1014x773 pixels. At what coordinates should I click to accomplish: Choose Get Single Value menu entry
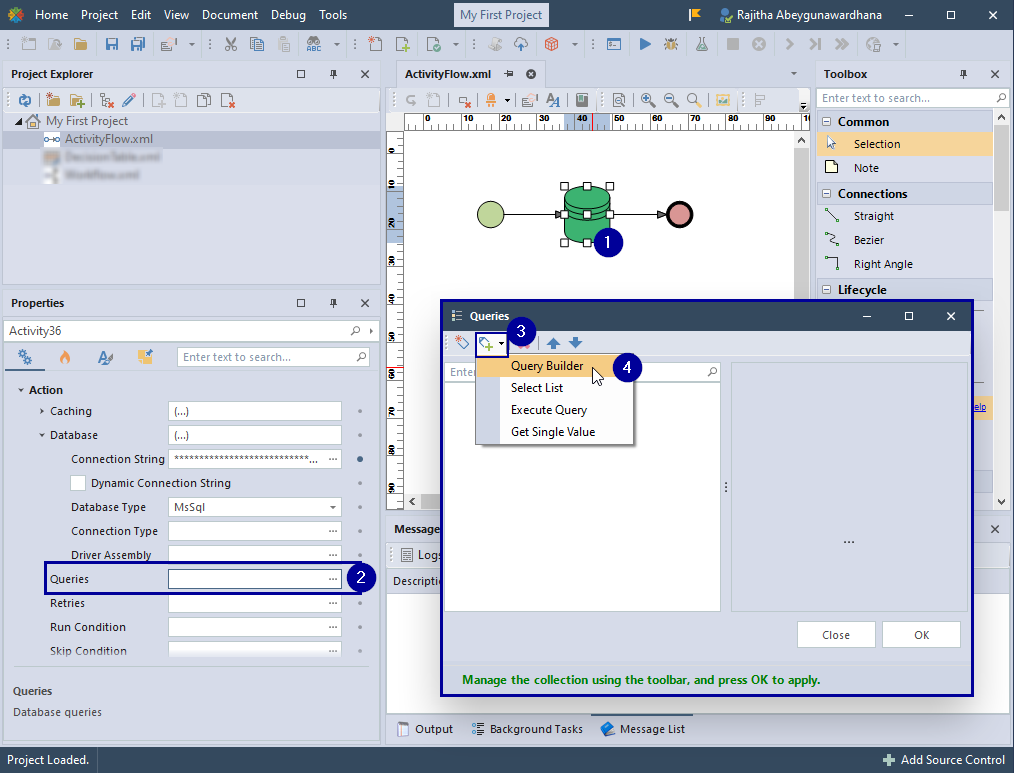tap(554, 432)
